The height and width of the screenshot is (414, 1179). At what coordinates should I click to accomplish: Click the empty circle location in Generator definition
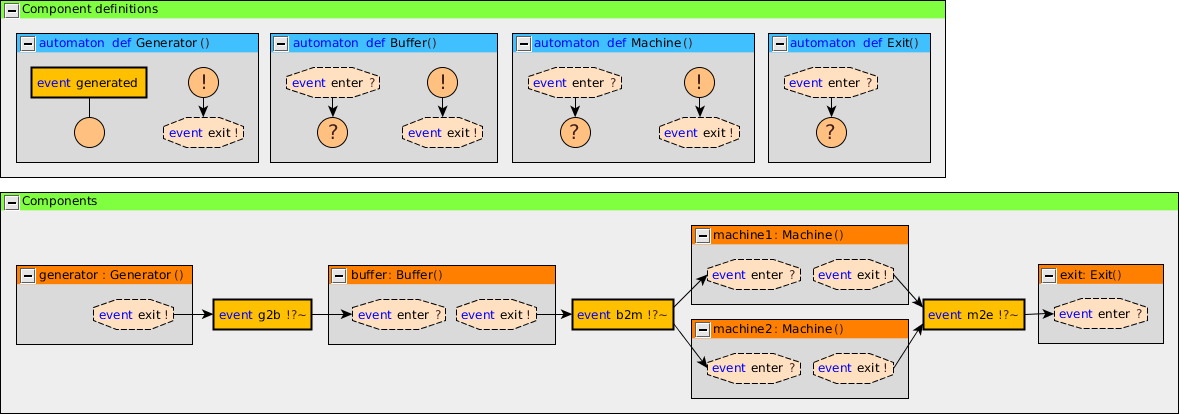coord(89,131)
